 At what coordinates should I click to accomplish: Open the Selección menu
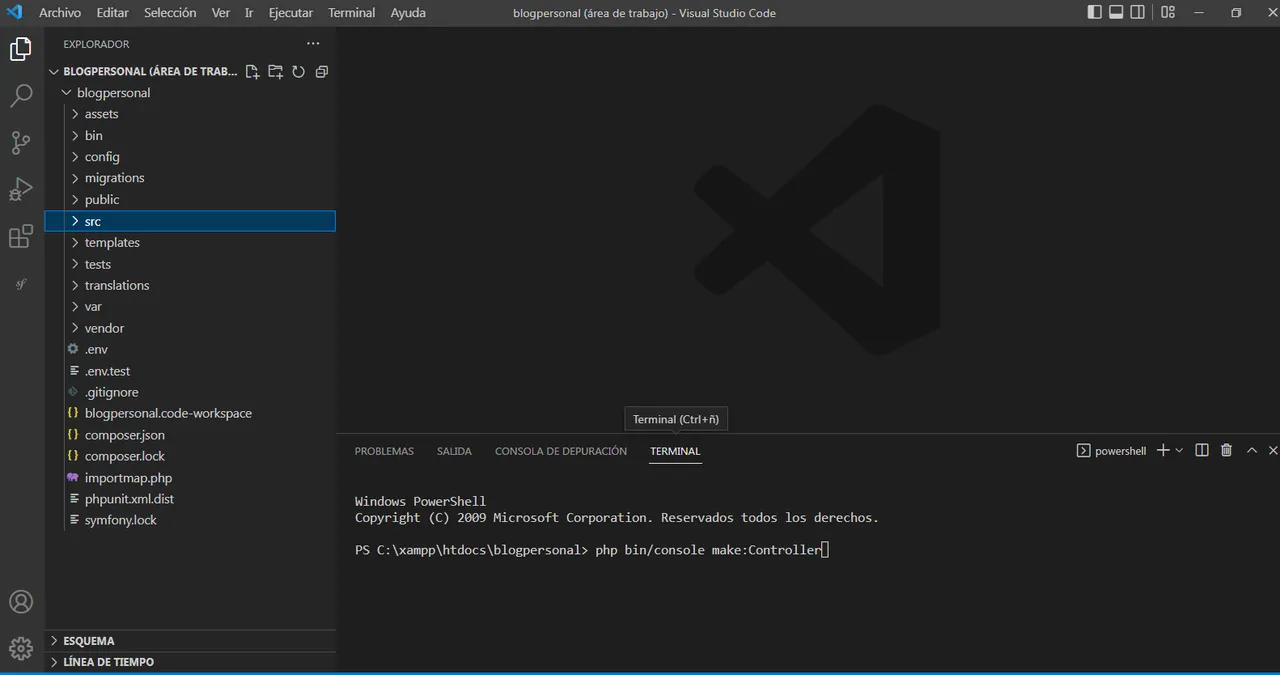[x=170, y=13]
